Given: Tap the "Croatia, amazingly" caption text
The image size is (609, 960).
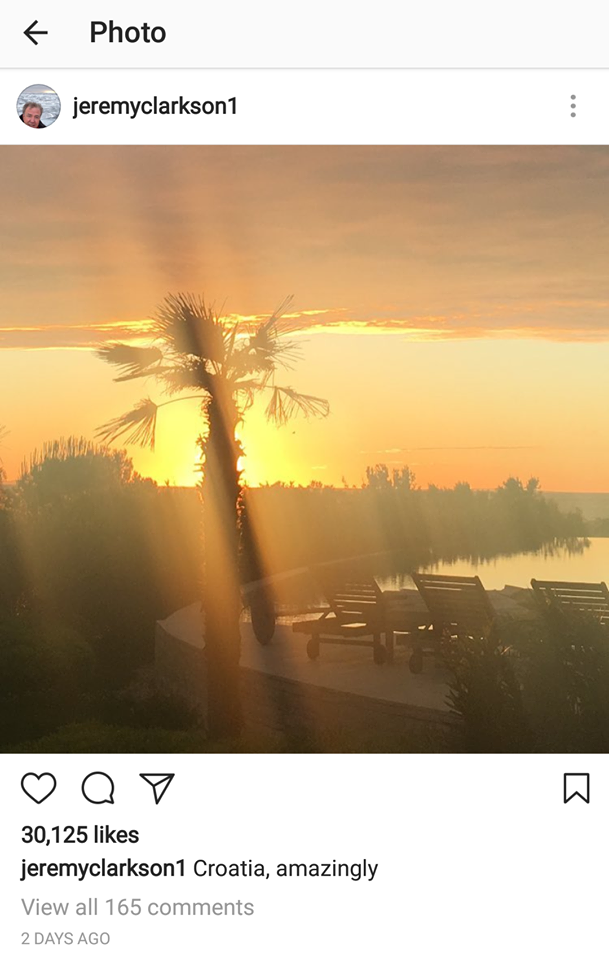Looking at the screenshot, I should (285, 868).
